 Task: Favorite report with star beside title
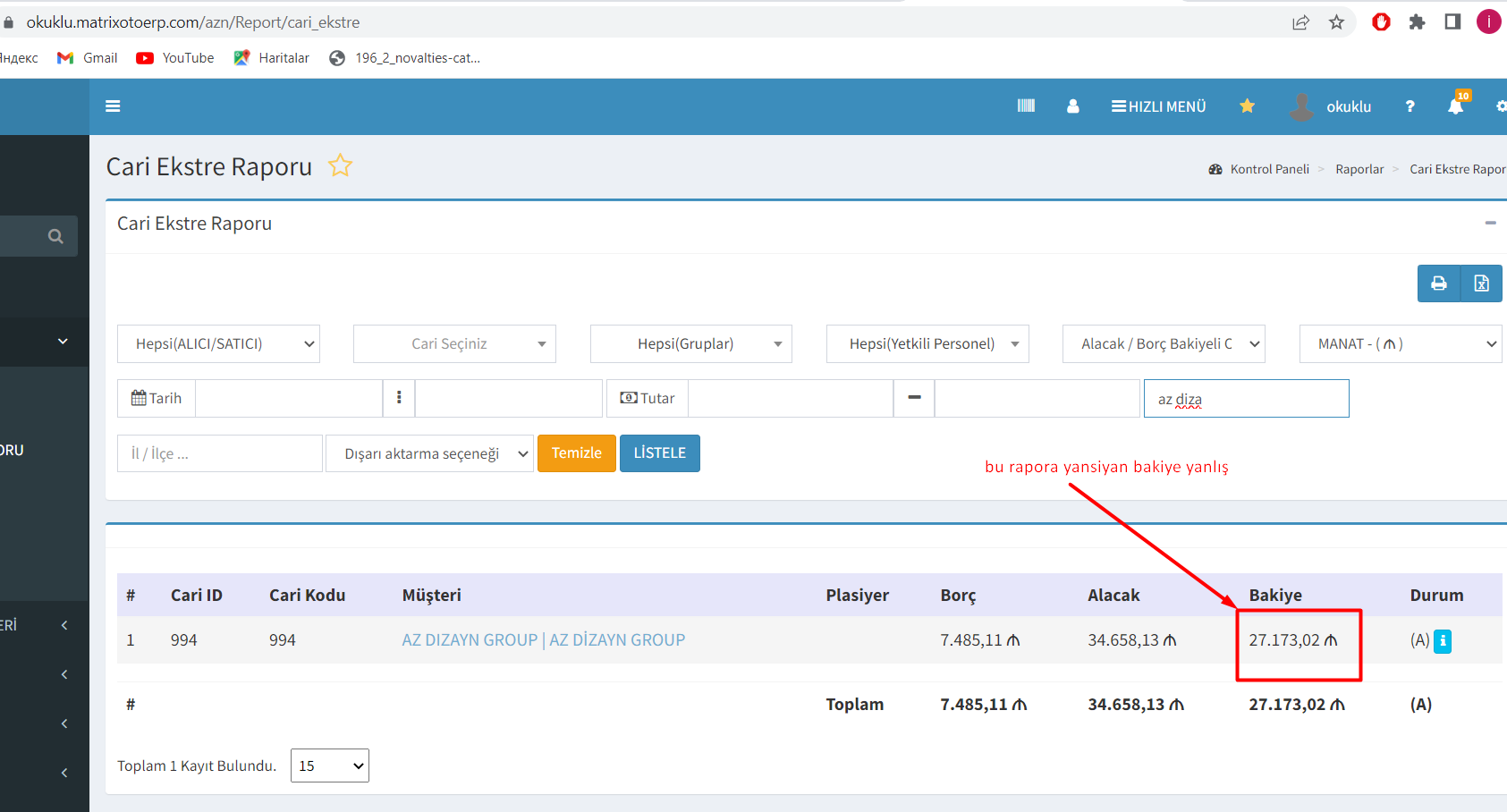(340, 166)
